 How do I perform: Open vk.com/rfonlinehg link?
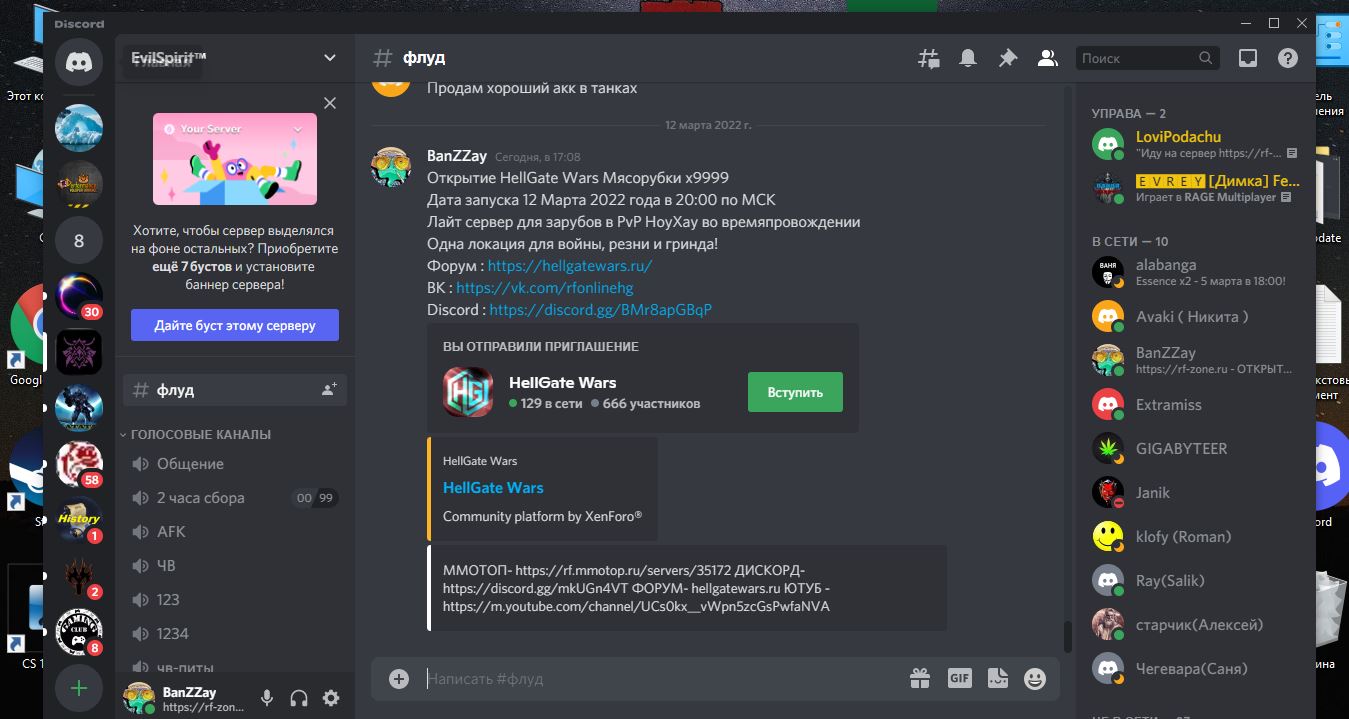pos(545,288)
